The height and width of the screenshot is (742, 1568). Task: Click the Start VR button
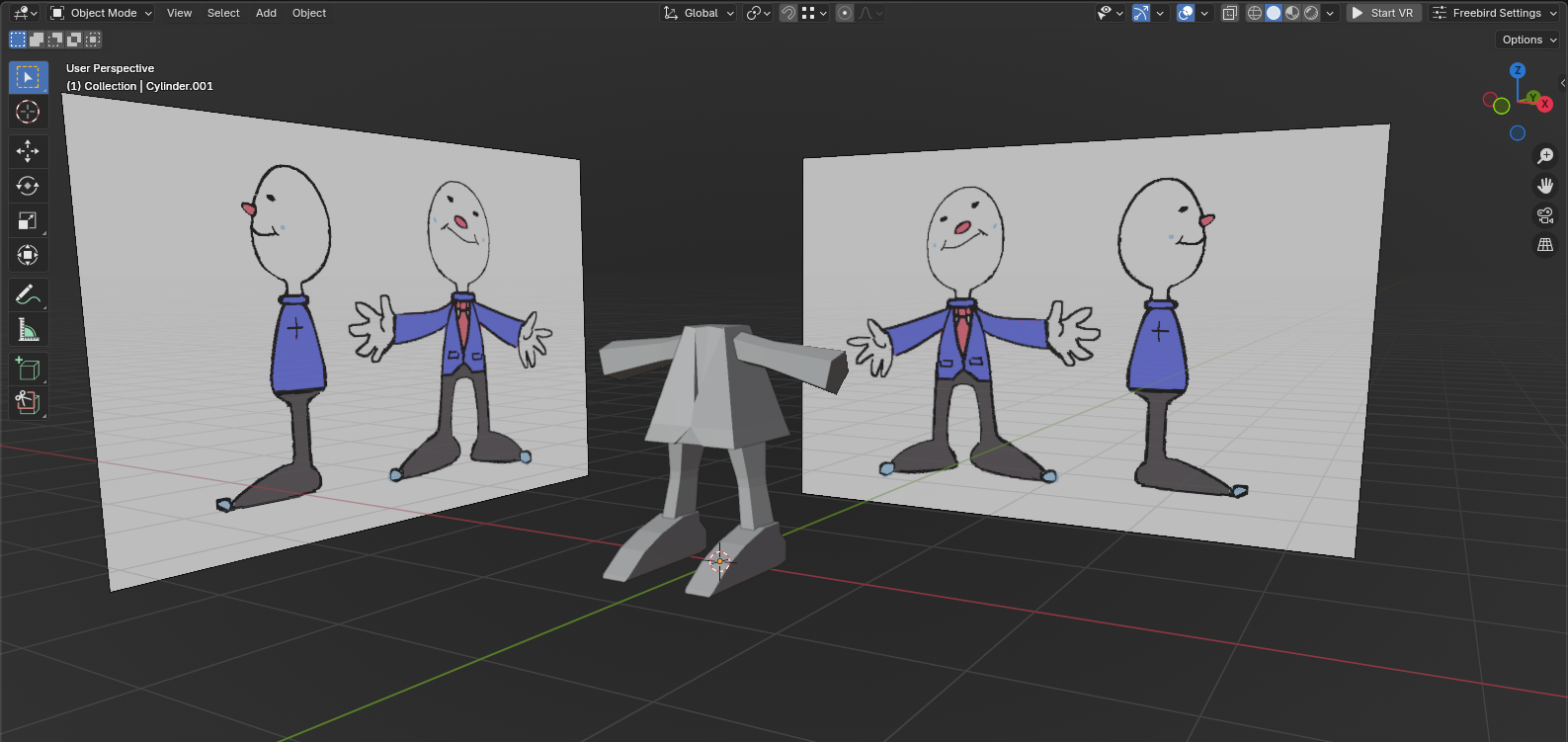pos(1384,13)
